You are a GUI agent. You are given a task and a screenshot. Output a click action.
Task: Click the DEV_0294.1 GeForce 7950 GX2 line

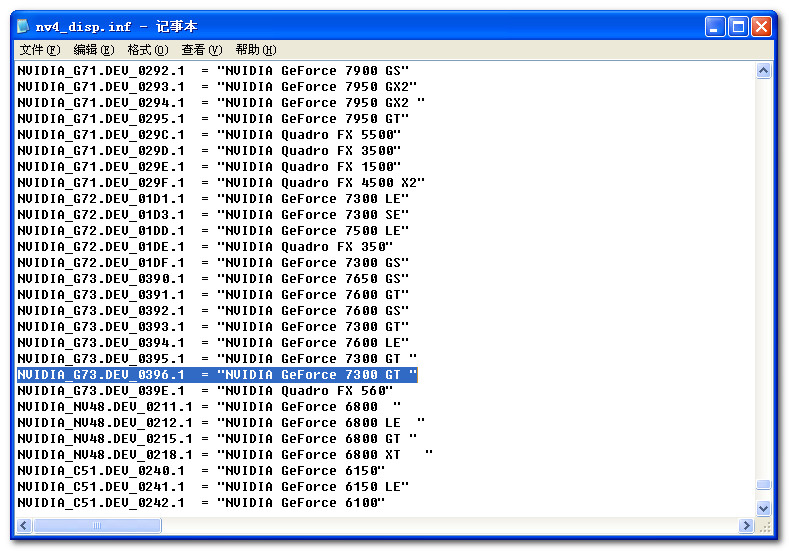(221, 103)
